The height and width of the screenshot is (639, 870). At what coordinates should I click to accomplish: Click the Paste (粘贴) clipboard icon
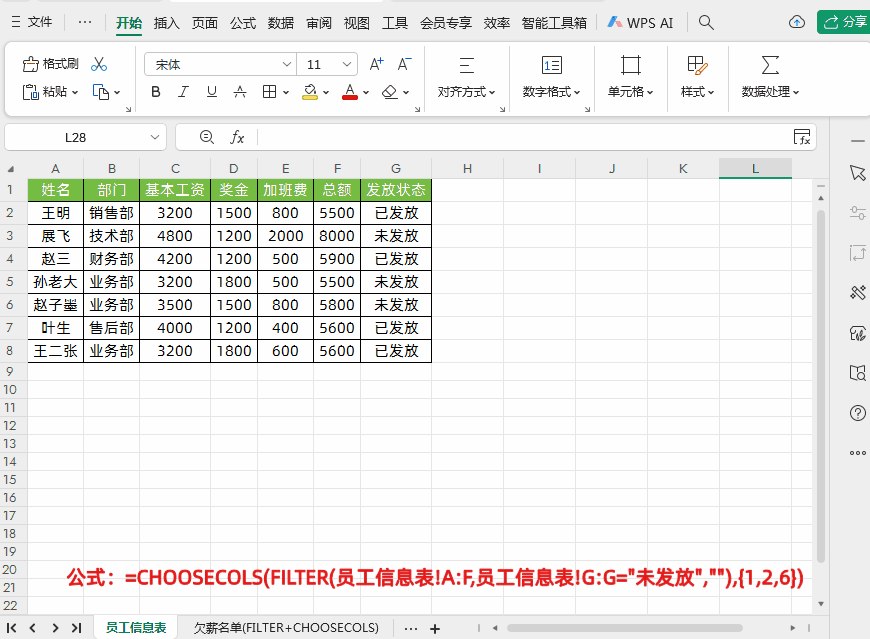tap(30, 92)
